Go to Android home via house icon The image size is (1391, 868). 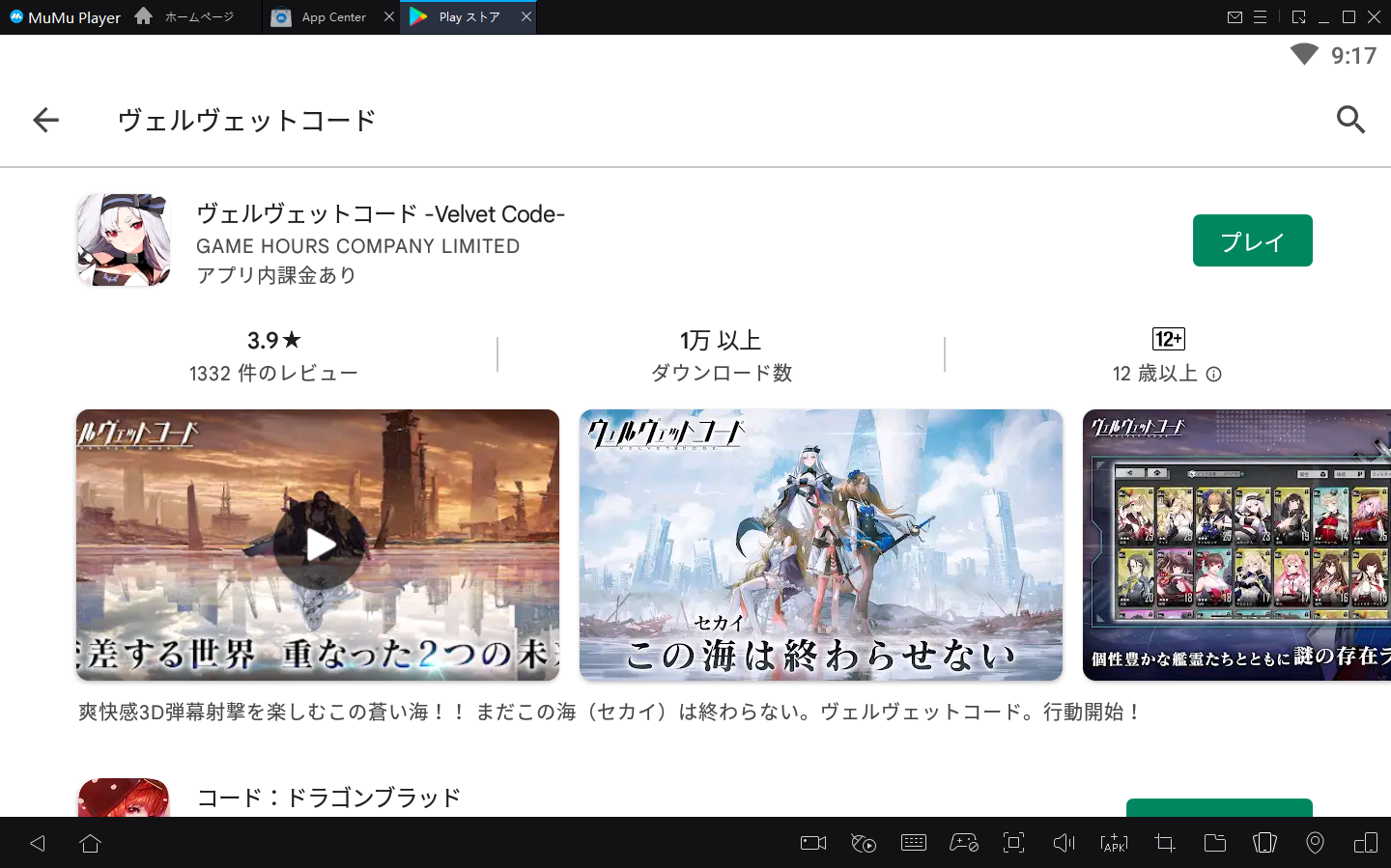point(91,843)
